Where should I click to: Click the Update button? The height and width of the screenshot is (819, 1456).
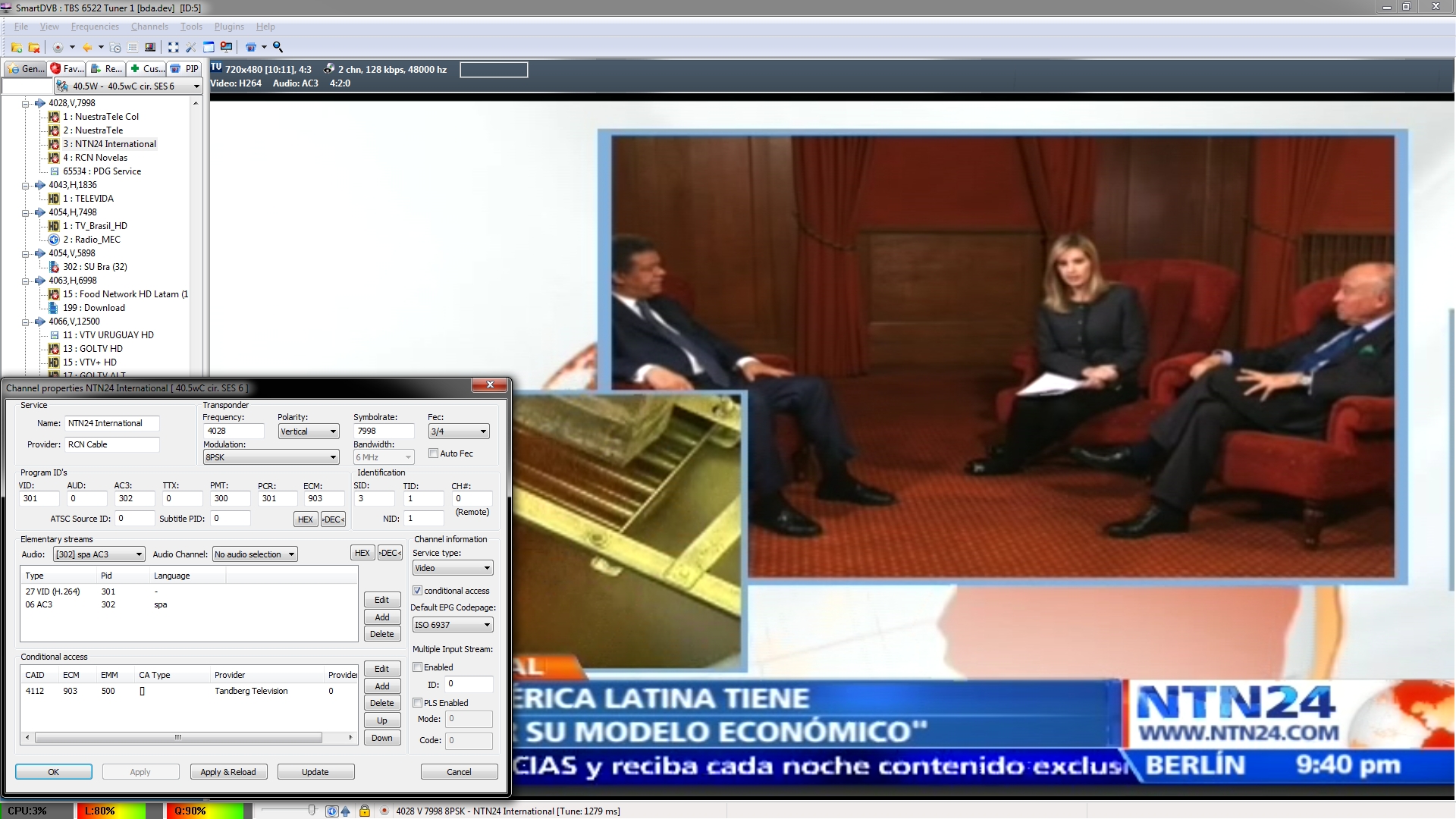coord(315,772)
